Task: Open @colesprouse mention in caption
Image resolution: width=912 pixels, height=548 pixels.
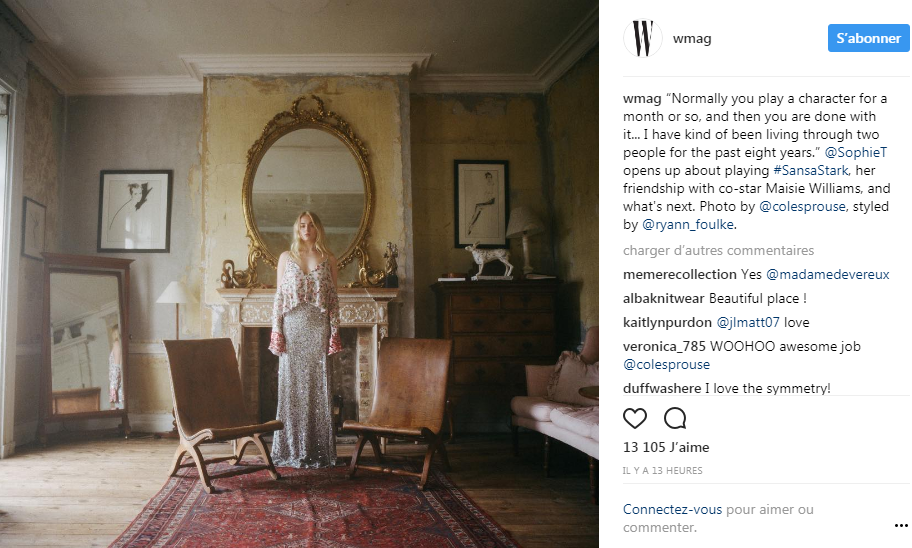Action: pyautogui.click(x=802, y=207)
